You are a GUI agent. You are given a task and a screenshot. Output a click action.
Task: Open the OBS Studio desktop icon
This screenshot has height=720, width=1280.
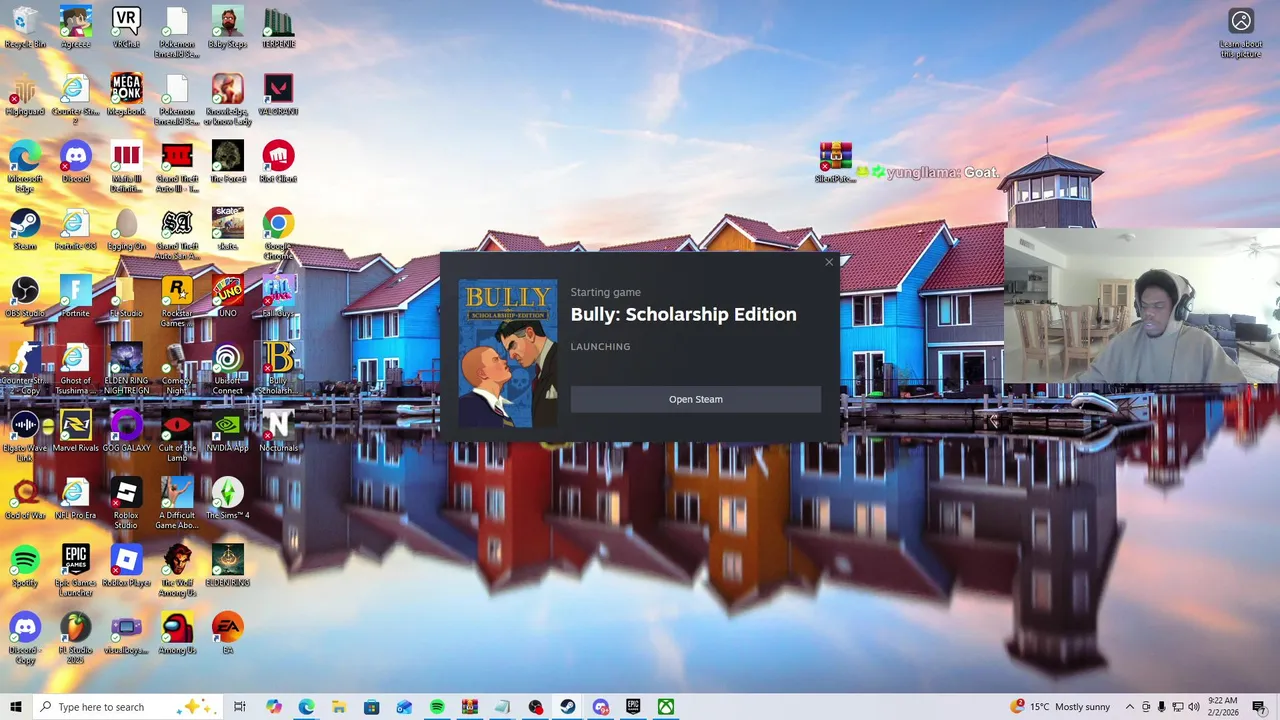25,295
